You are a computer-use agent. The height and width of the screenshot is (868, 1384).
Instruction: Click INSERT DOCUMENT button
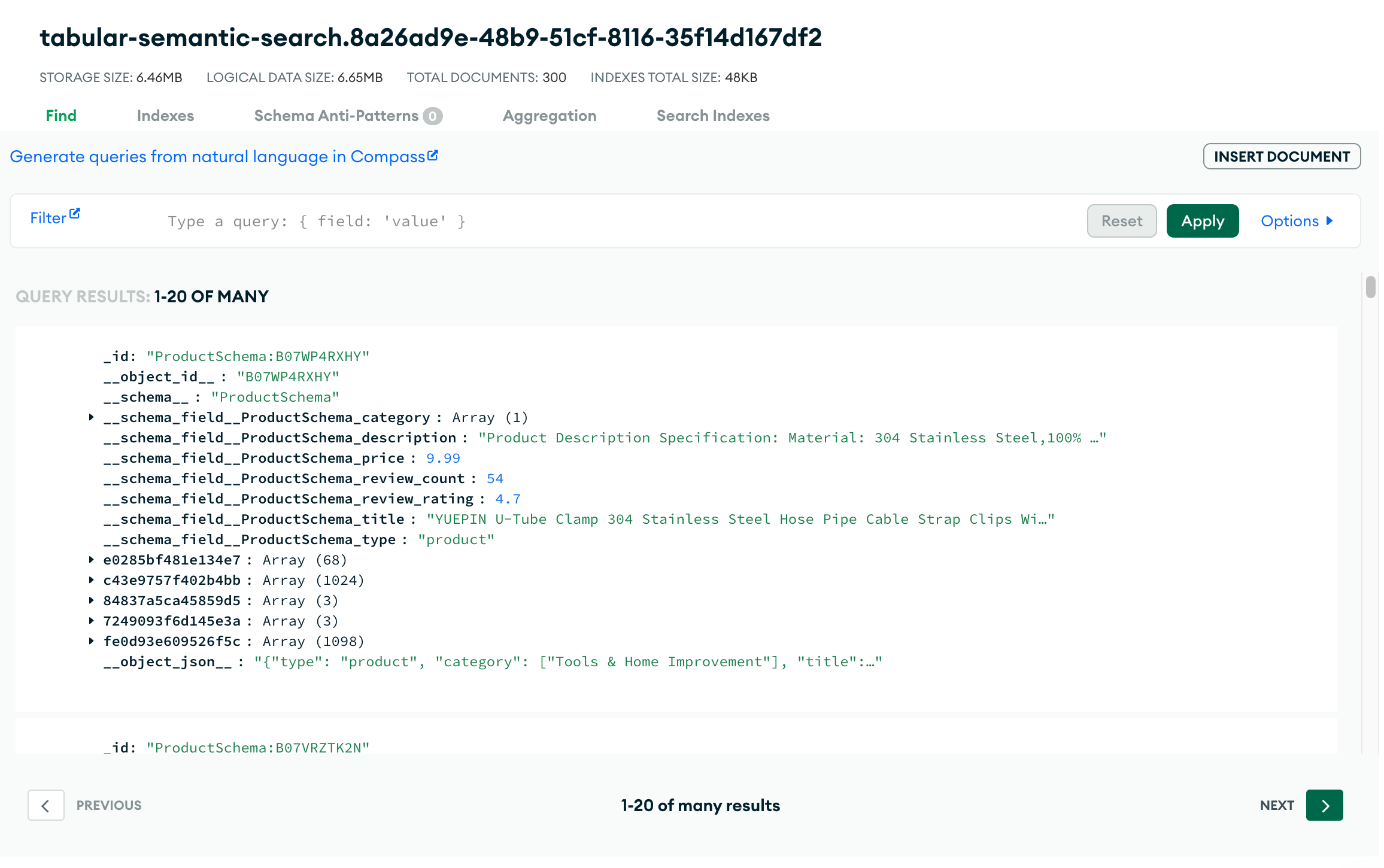1282,156
